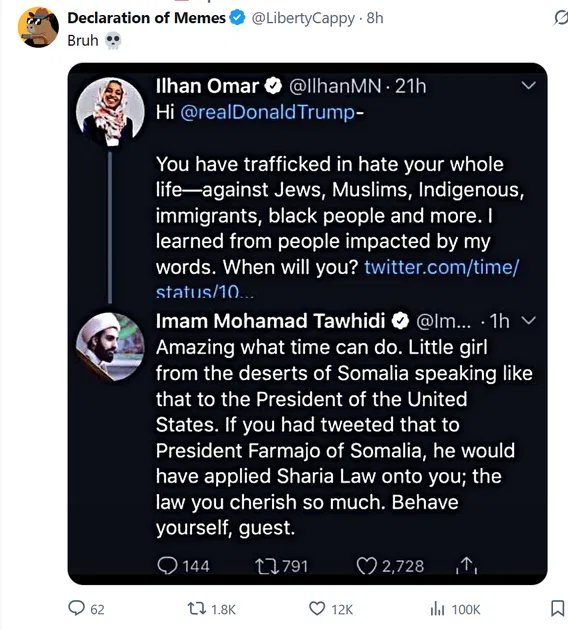Open the Declaration of Memes profile name
This screenshot has width=568, height=630.
click(147, 18)
